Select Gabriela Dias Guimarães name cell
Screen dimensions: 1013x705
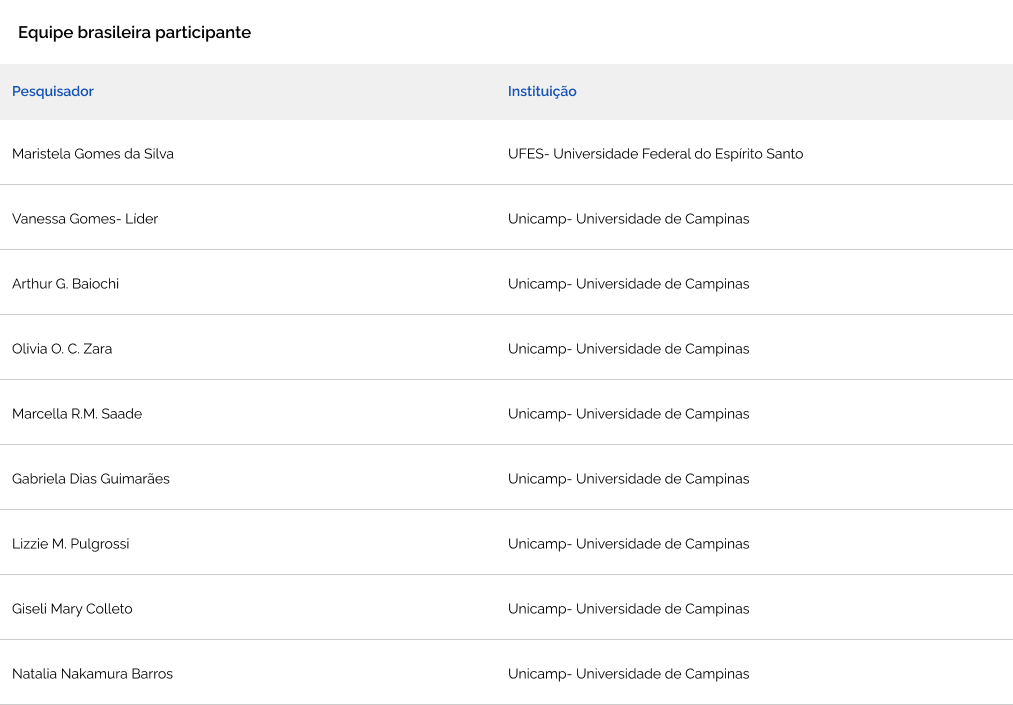91,479
